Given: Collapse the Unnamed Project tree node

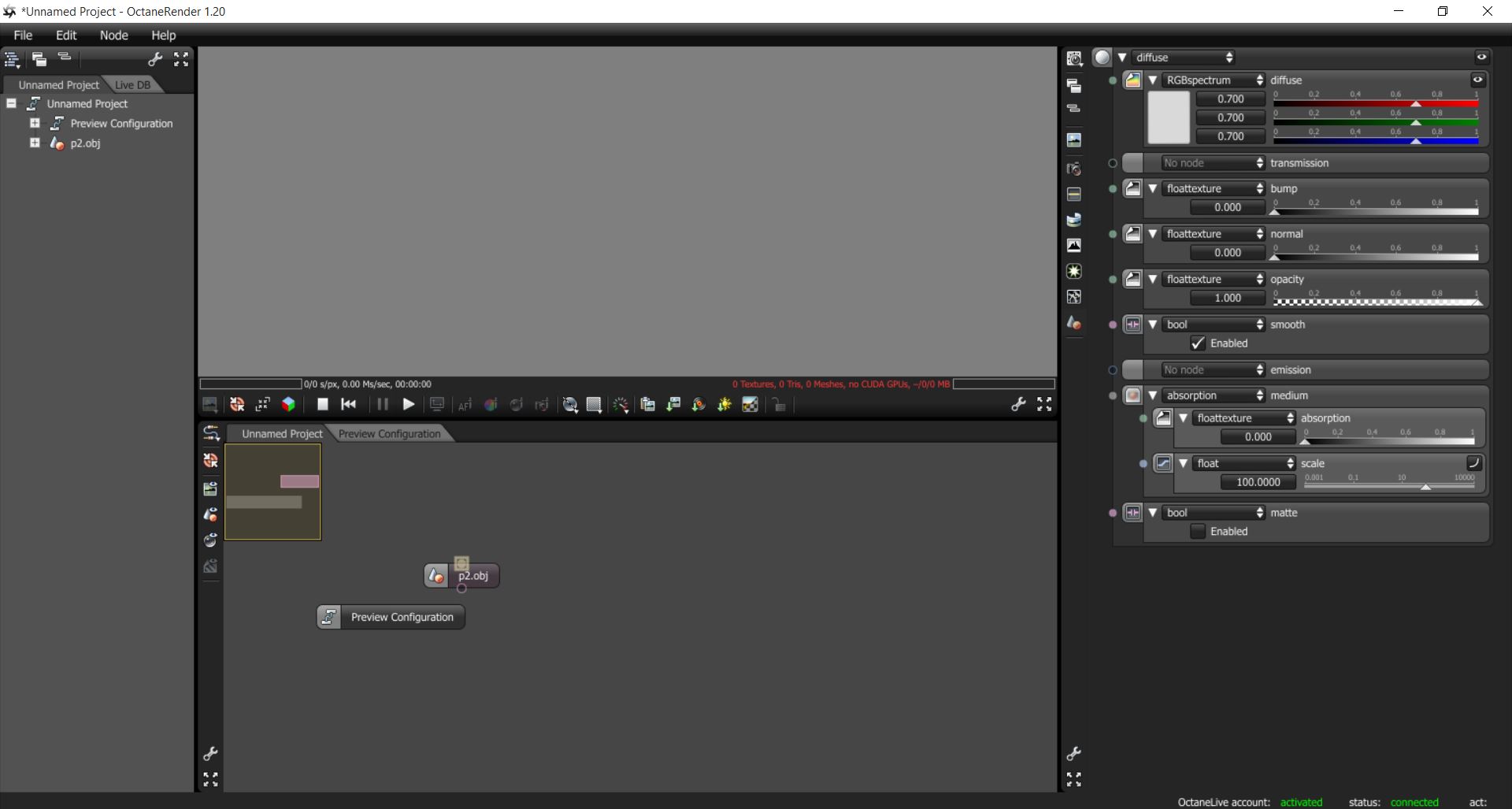Looking at the screenshot, I should pos(12,103).
